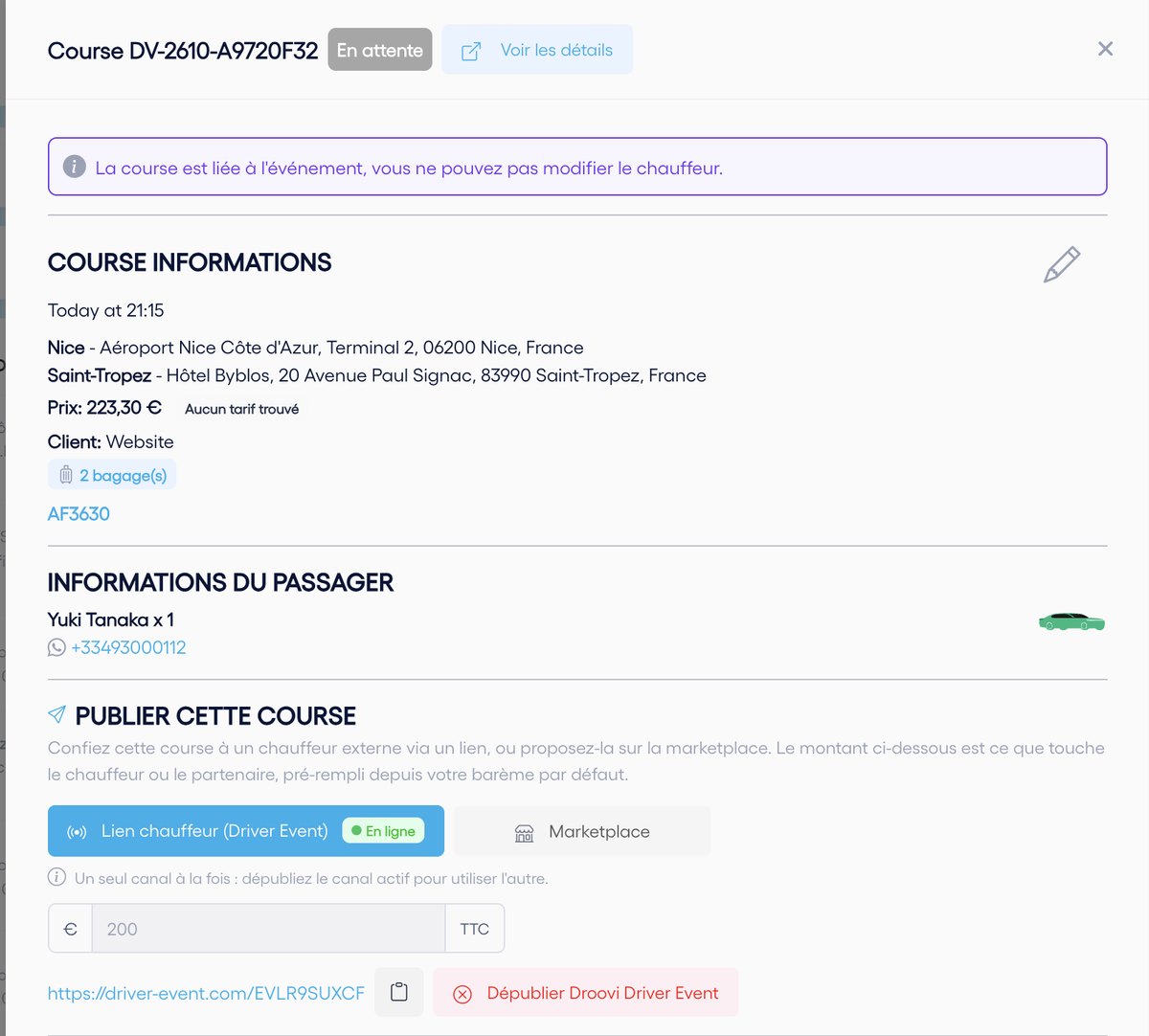Click the storefront icon on Marketplace
1149x1036 pixels.
coord(524,833)
